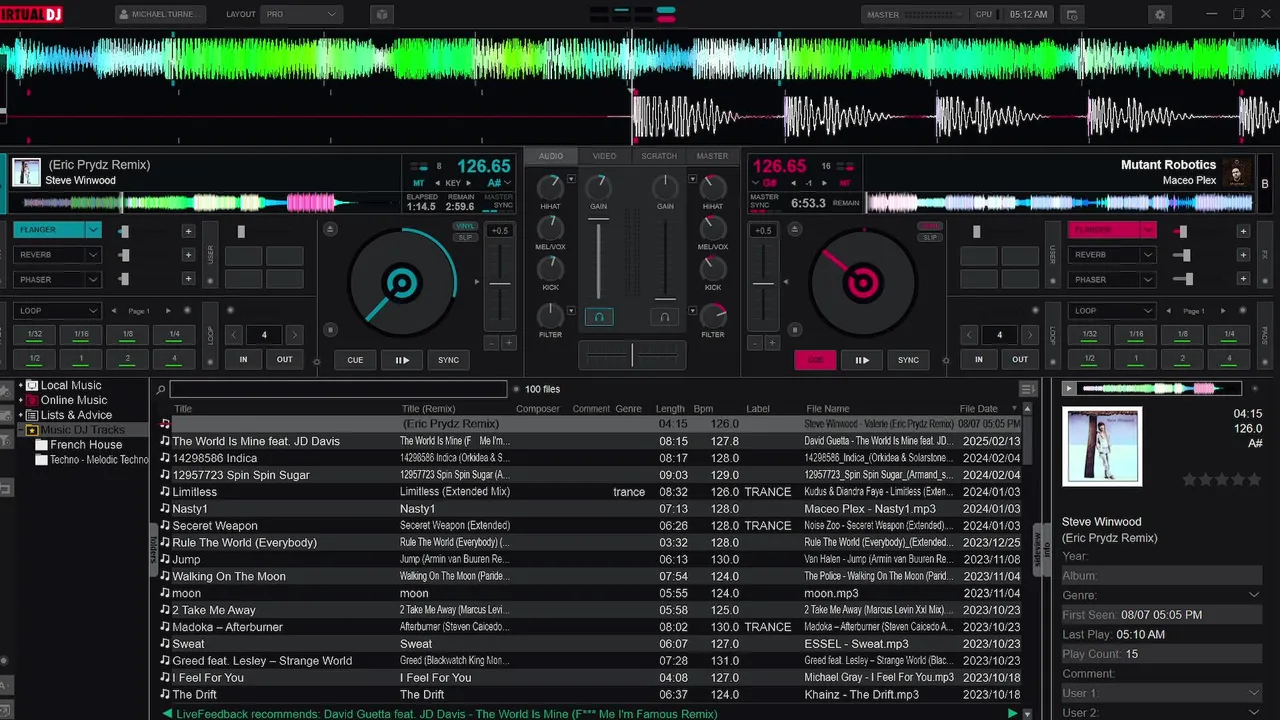Switch to the SCRATCH mixer tab
Viewport: 1280px width, 720px height.
(659, 156)
